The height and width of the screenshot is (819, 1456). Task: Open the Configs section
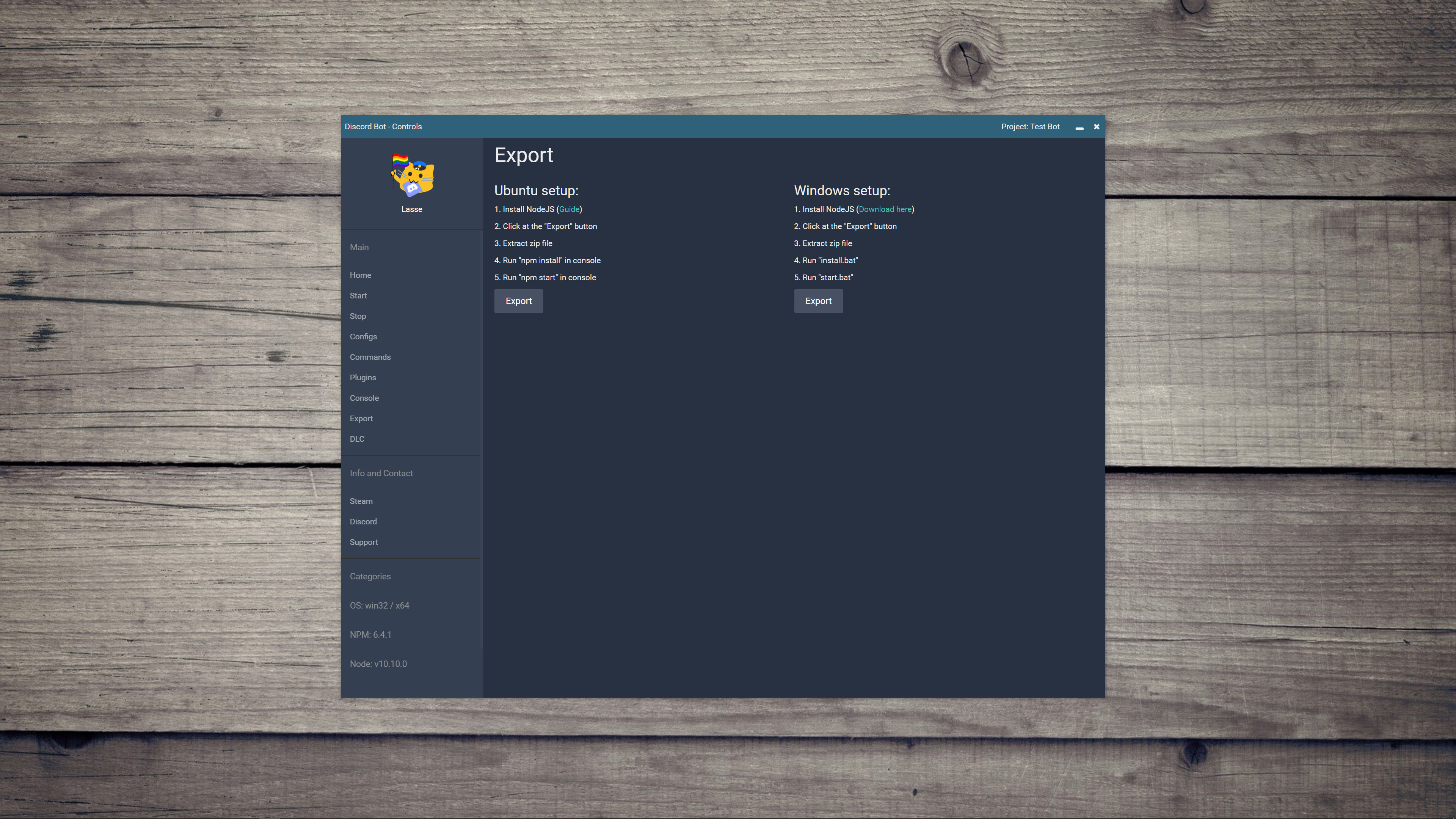tap(364, 336)
